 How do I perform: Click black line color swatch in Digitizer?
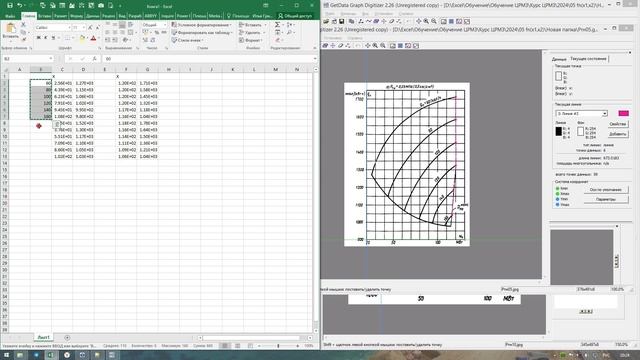pyautogui.click(x=558, y=131)
